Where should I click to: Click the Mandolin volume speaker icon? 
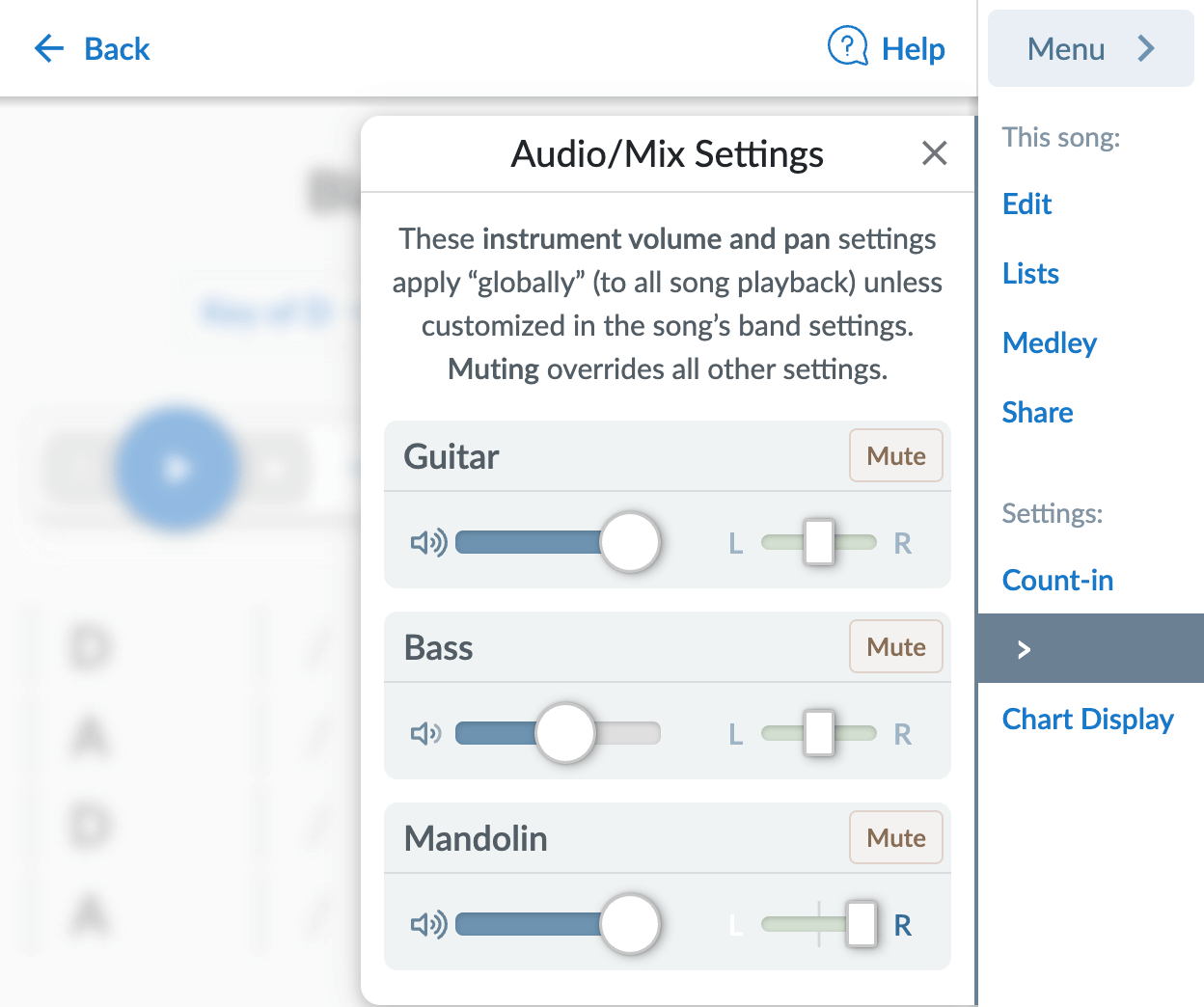click(428, 925)
